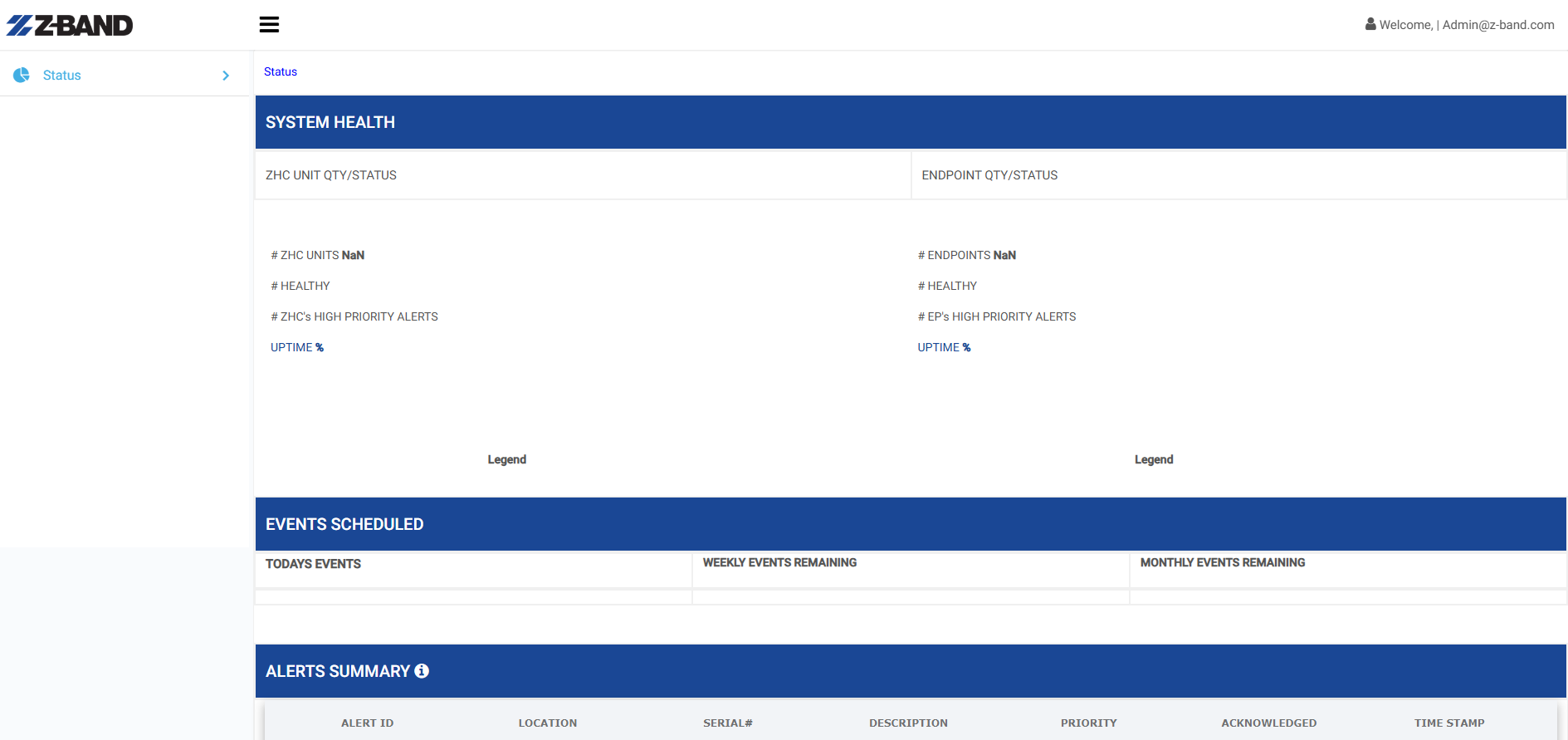
Task: Sort alerts by TIME STAMP column
Action: click(1449, 723)
